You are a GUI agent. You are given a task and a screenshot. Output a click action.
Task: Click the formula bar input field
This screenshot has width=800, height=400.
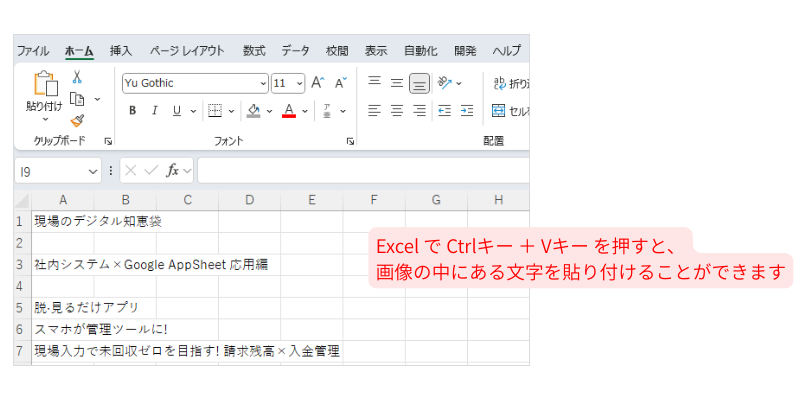pos(363,170)
